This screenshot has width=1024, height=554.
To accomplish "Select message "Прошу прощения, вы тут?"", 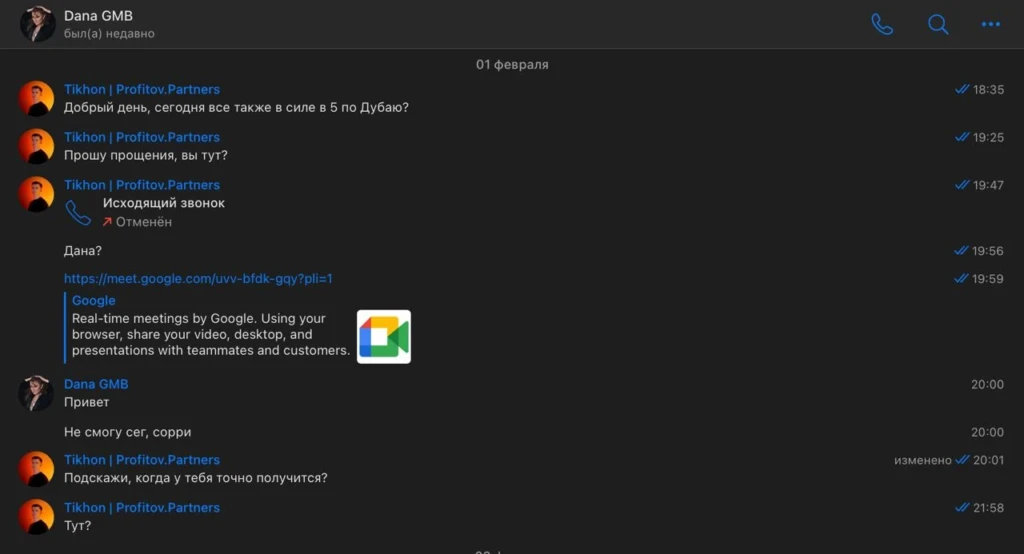I will [x=146, y=155].
